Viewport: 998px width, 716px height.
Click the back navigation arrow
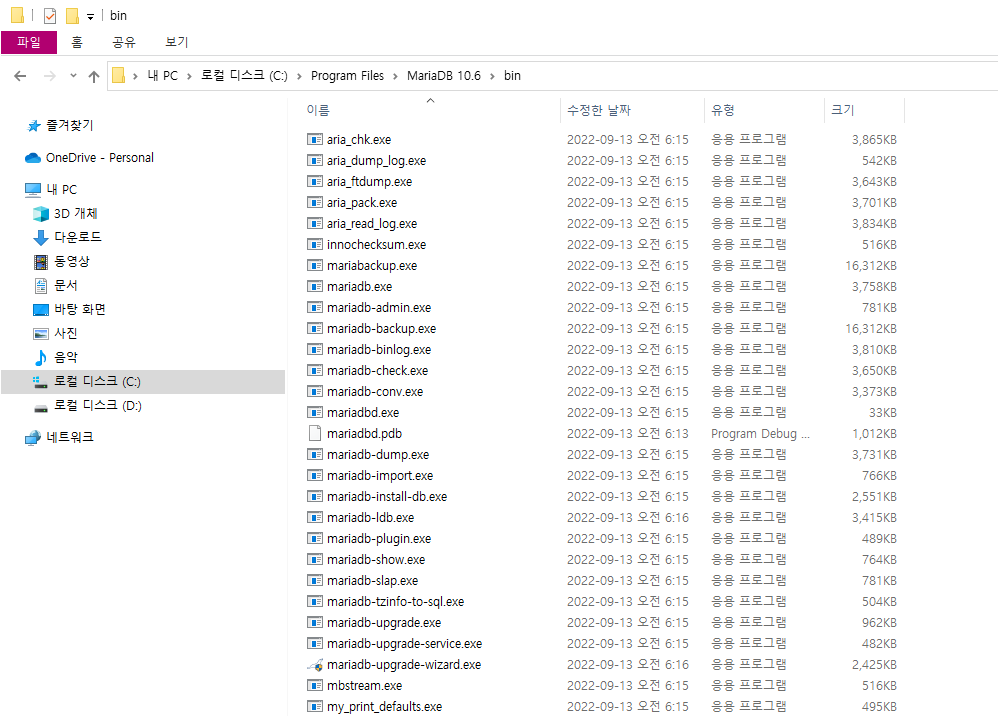pyautogui.click(x=20, y=76)
